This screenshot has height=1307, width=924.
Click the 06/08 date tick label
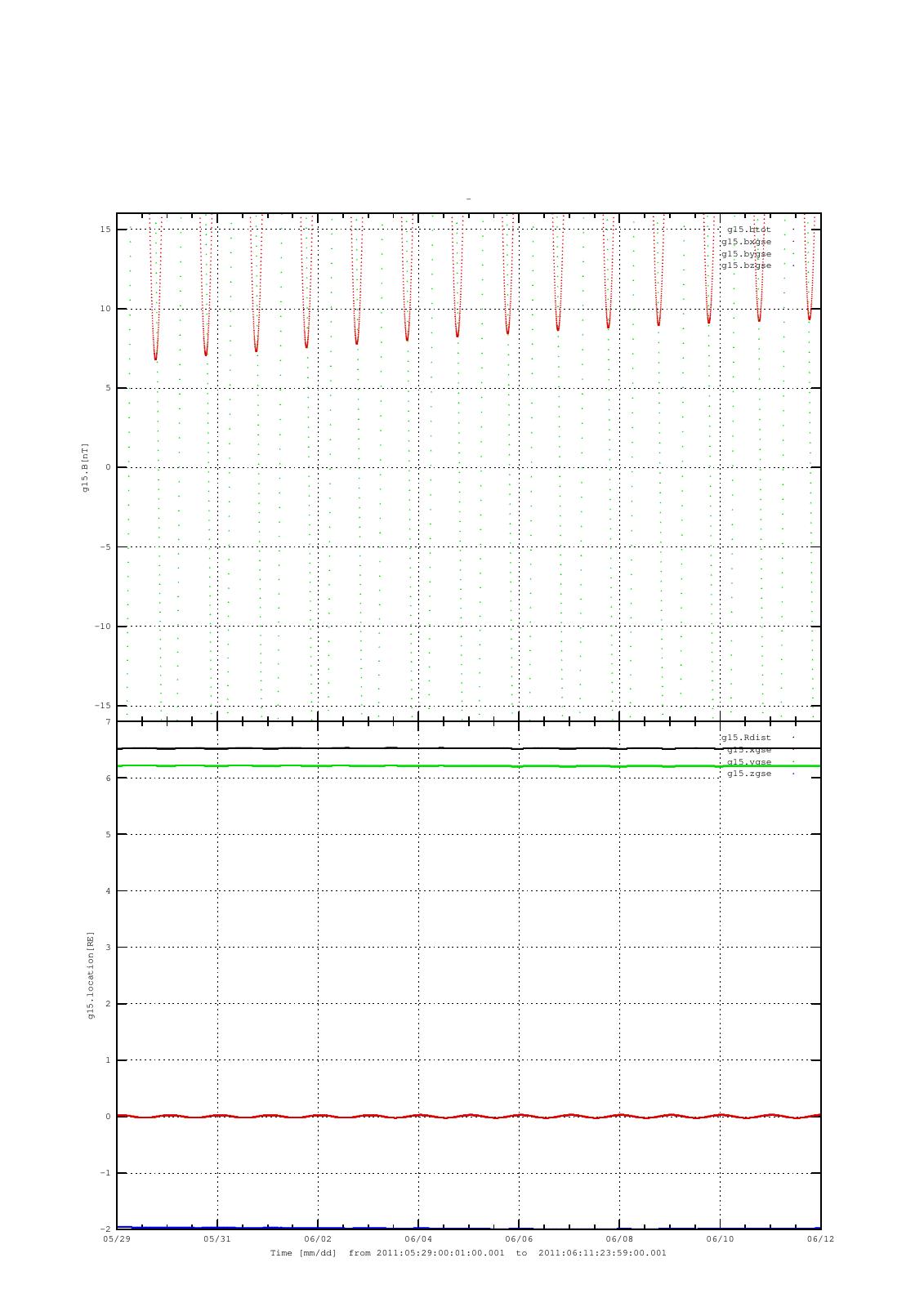pos(620,1239)
